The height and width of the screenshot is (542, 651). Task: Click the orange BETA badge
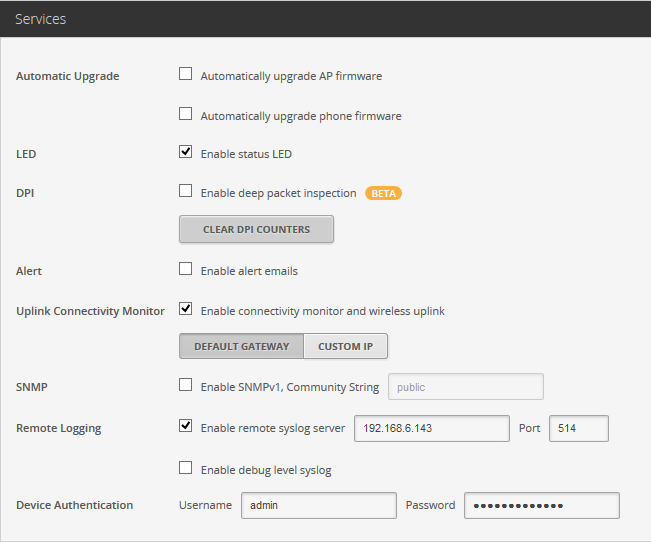click(x=383, y=193)
